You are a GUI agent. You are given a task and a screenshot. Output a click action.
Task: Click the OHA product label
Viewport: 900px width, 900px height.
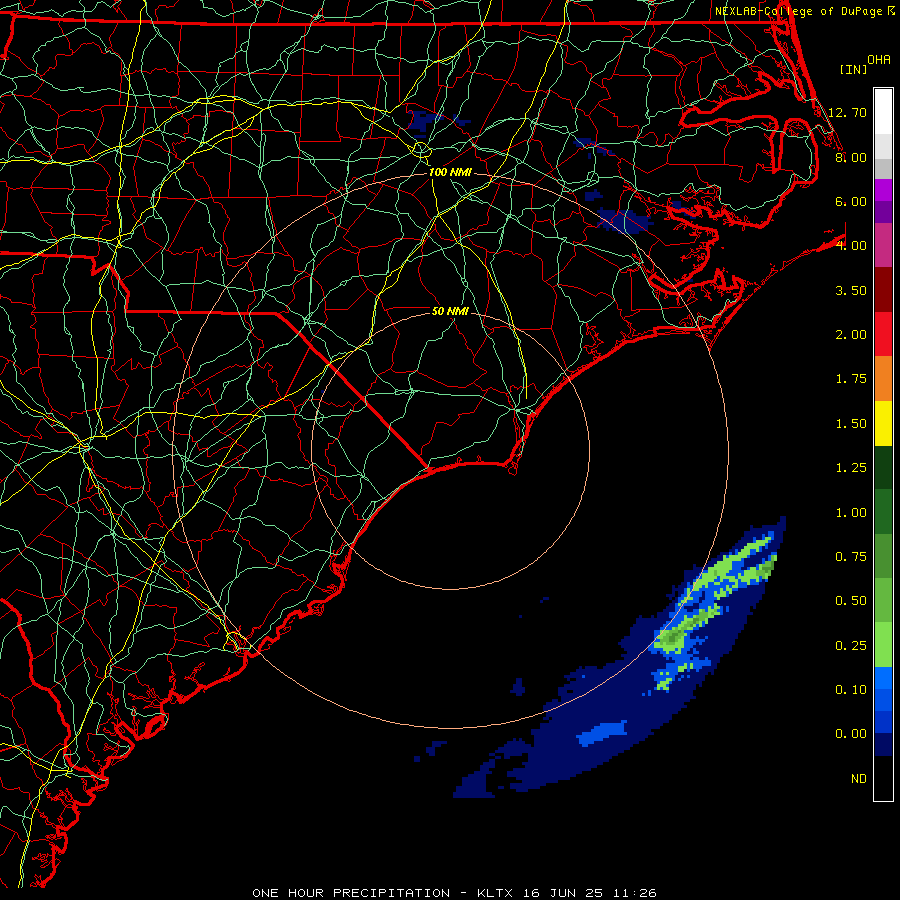click(x=879, y=60)
